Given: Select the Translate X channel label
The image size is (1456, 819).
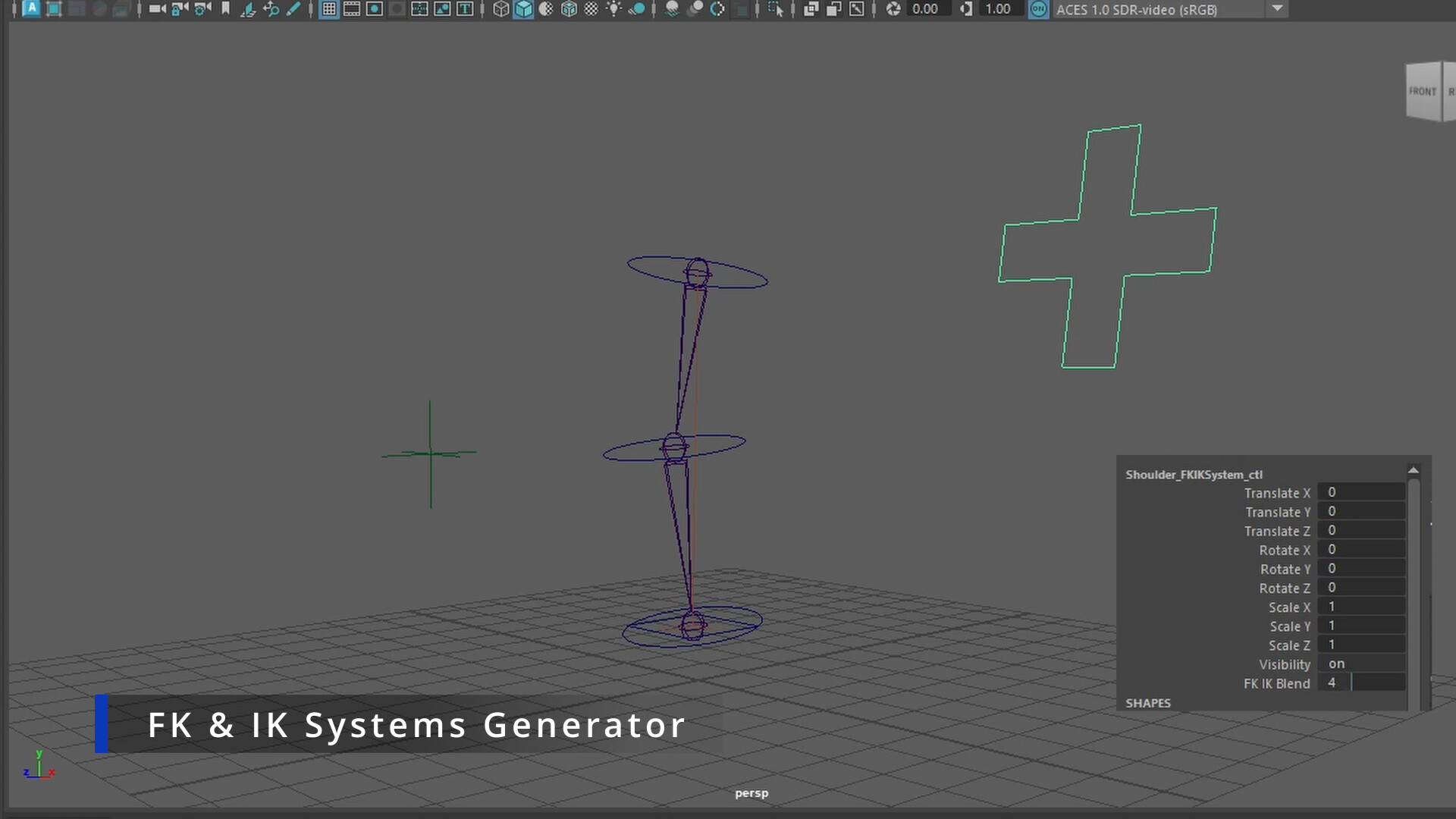Looking at the screenshot, I should pos(1279,493).
